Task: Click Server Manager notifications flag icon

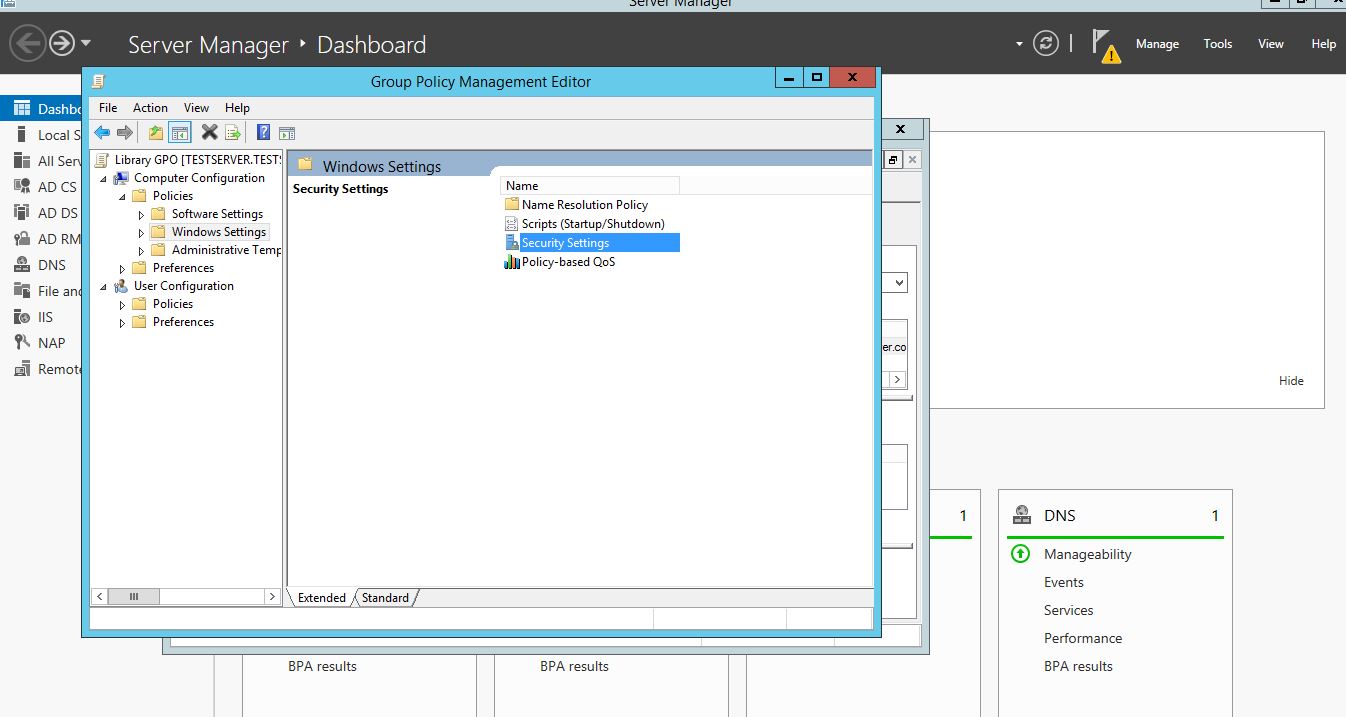Action: [1104, 44]
